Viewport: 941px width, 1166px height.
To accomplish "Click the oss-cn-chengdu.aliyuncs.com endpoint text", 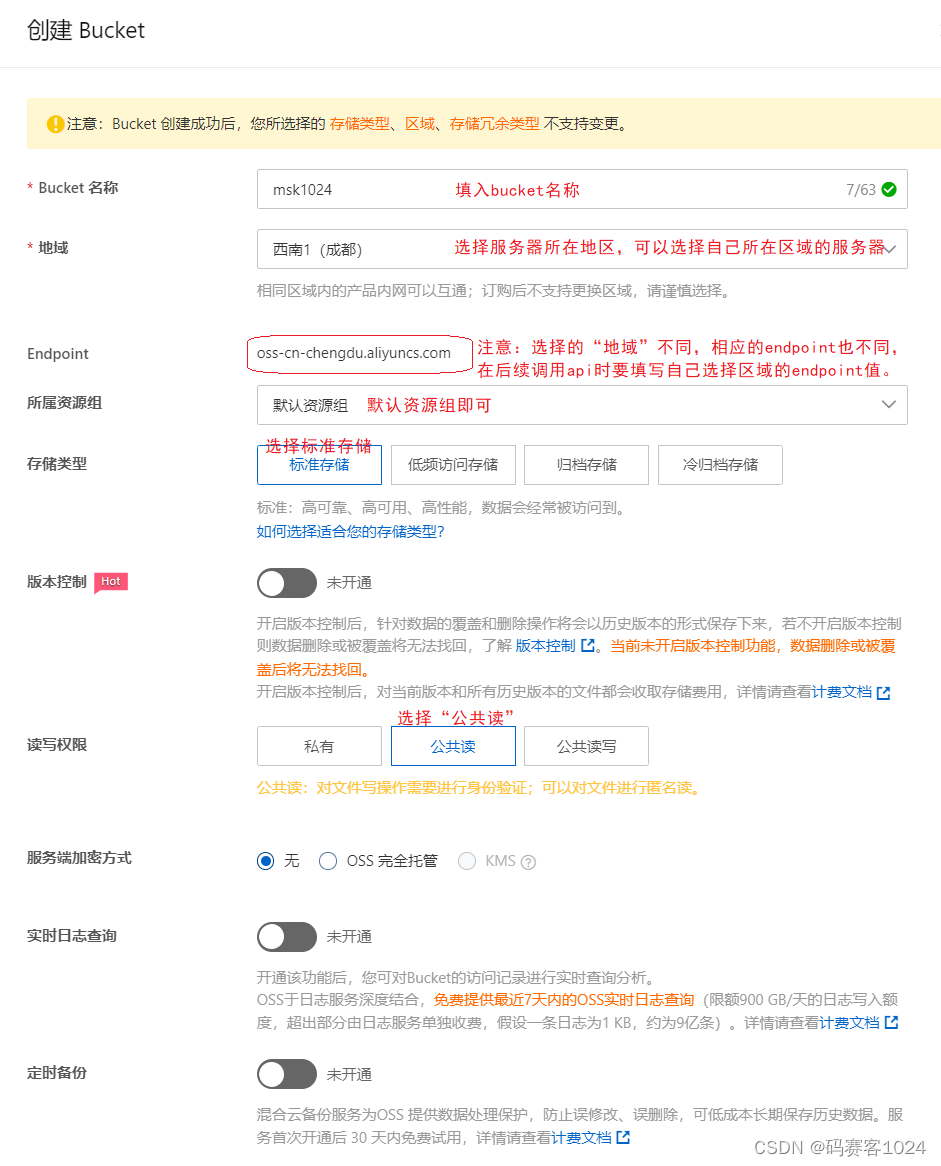I will 354,353.
